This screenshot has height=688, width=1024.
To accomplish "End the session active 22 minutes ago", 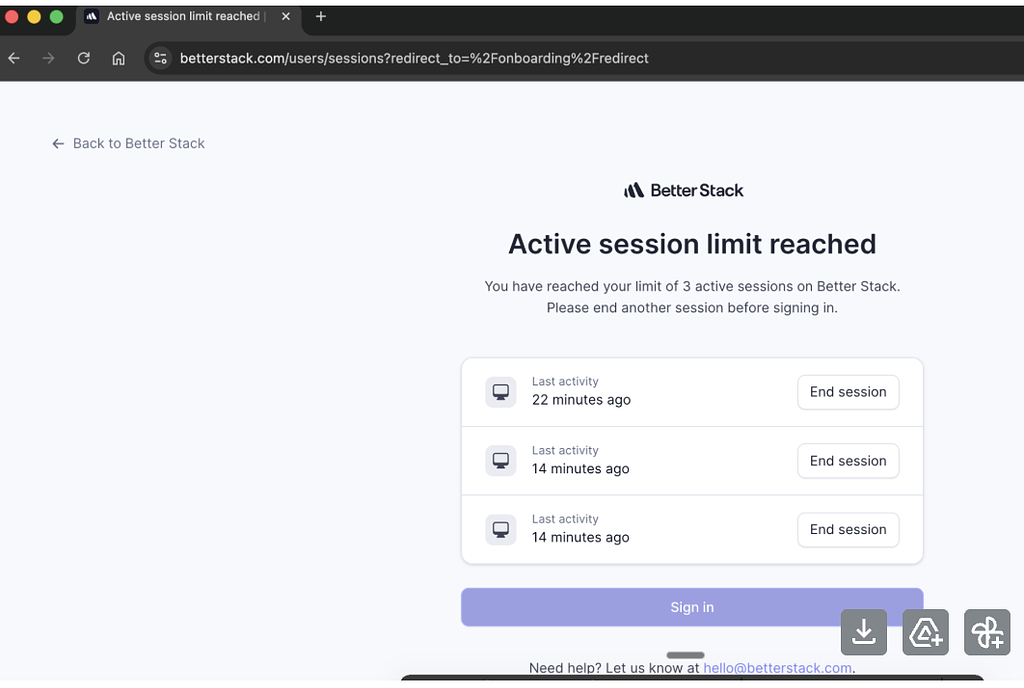I will point(847,392).
